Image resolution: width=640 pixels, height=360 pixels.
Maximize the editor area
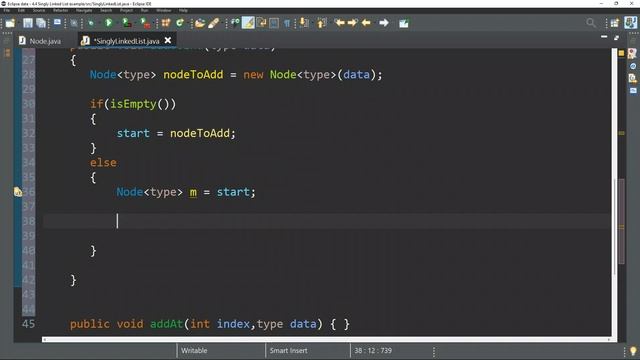[616, 38]
